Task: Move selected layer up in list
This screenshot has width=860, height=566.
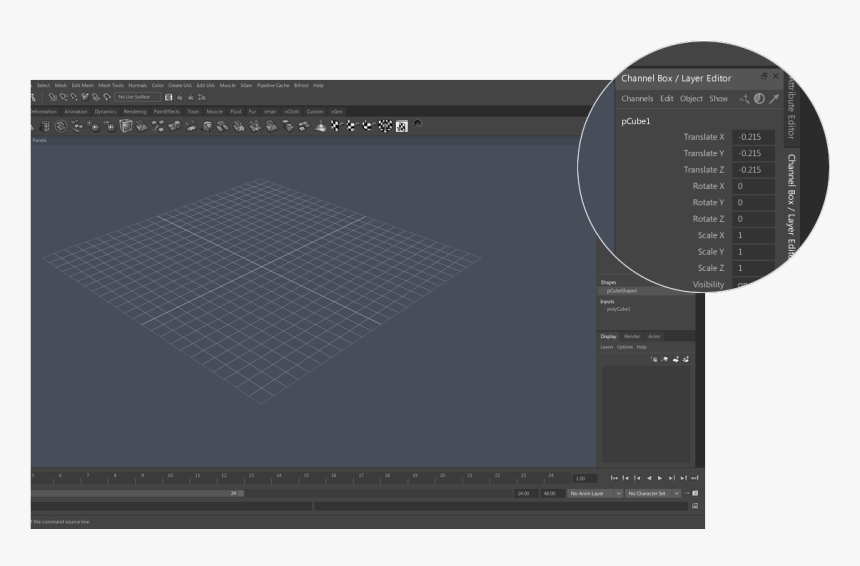Action: pos(654,359)
